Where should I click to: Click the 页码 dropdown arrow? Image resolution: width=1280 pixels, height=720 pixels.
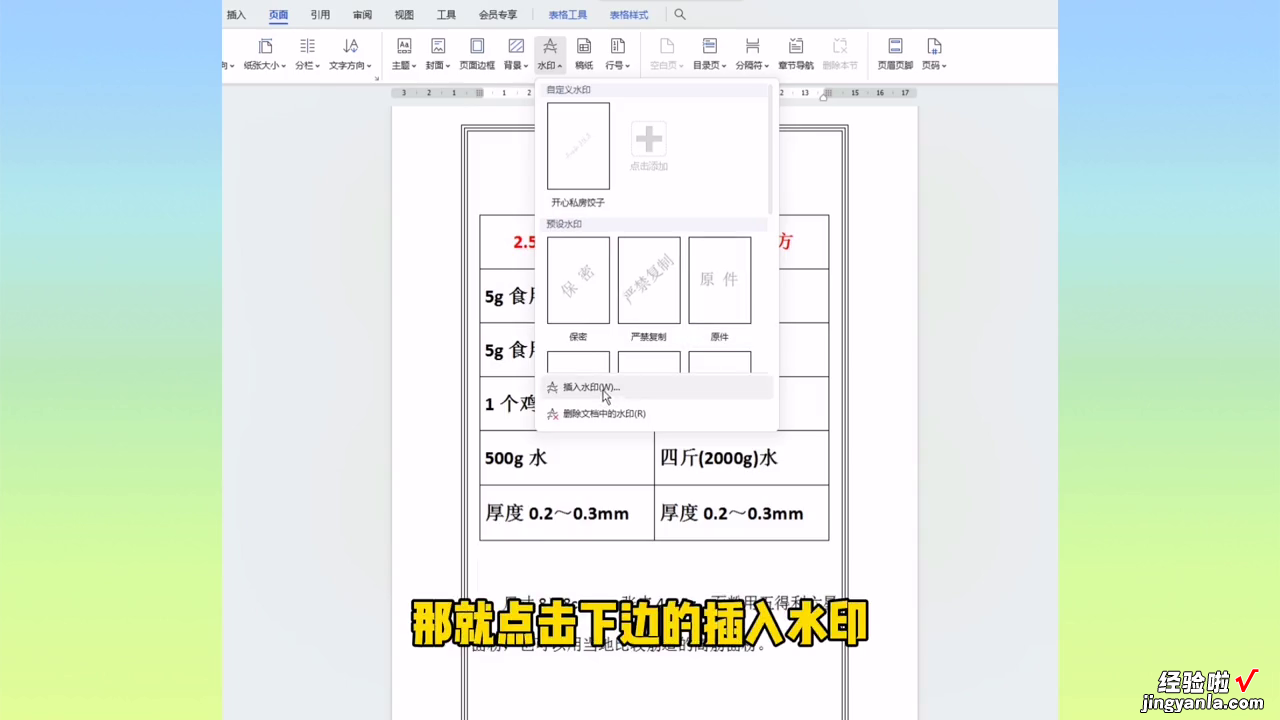click(x=944, y=66)
